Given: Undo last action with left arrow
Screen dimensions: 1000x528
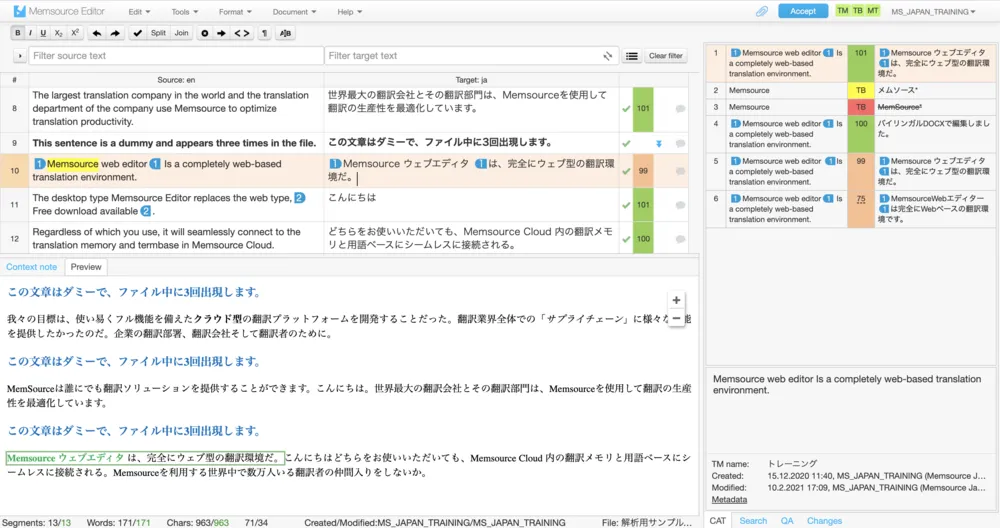Looking at the screenshot, I should (x=97, y=33).
